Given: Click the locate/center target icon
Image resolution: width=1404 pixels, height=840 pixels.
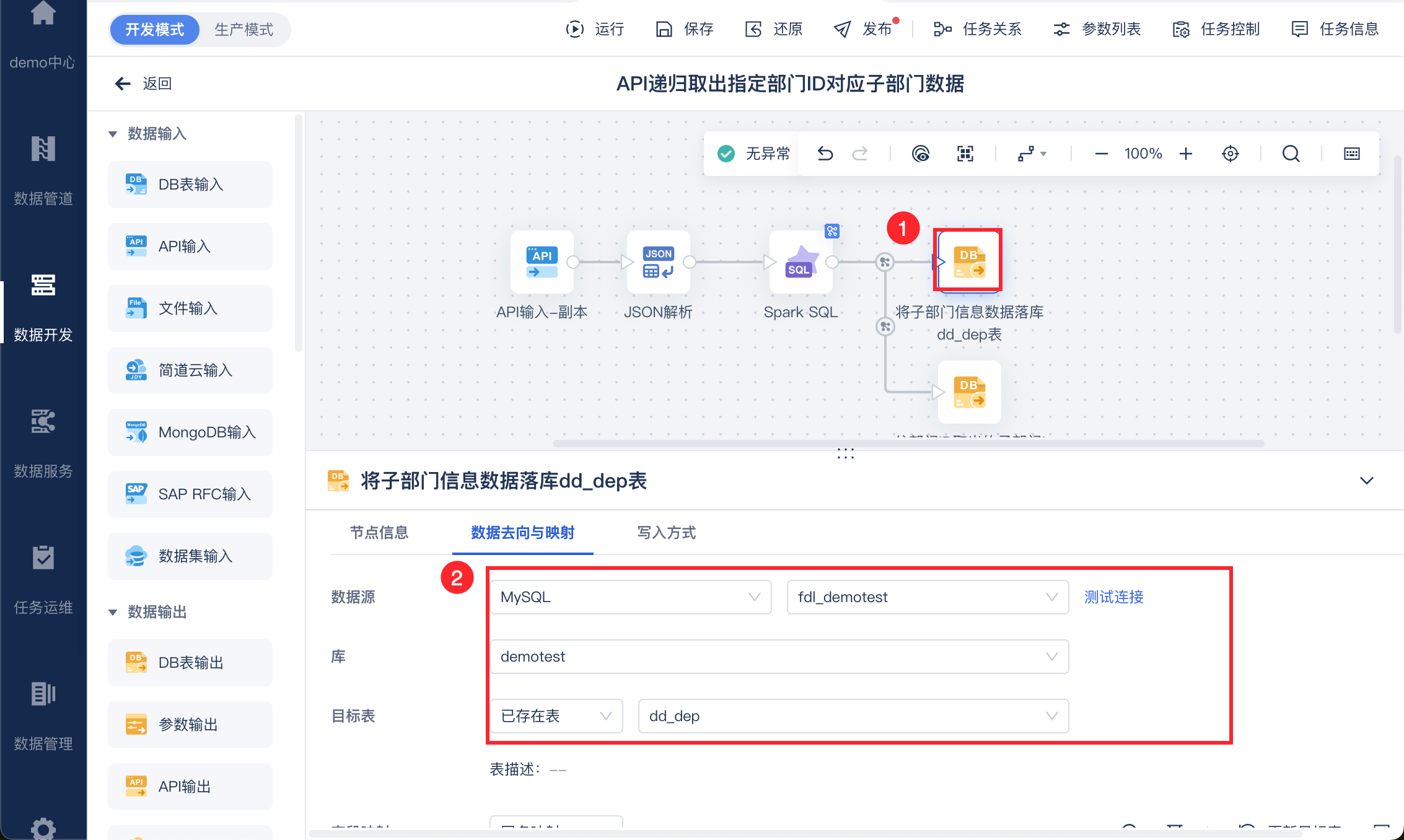Looking at the screenshot, I should point(1230,154).
